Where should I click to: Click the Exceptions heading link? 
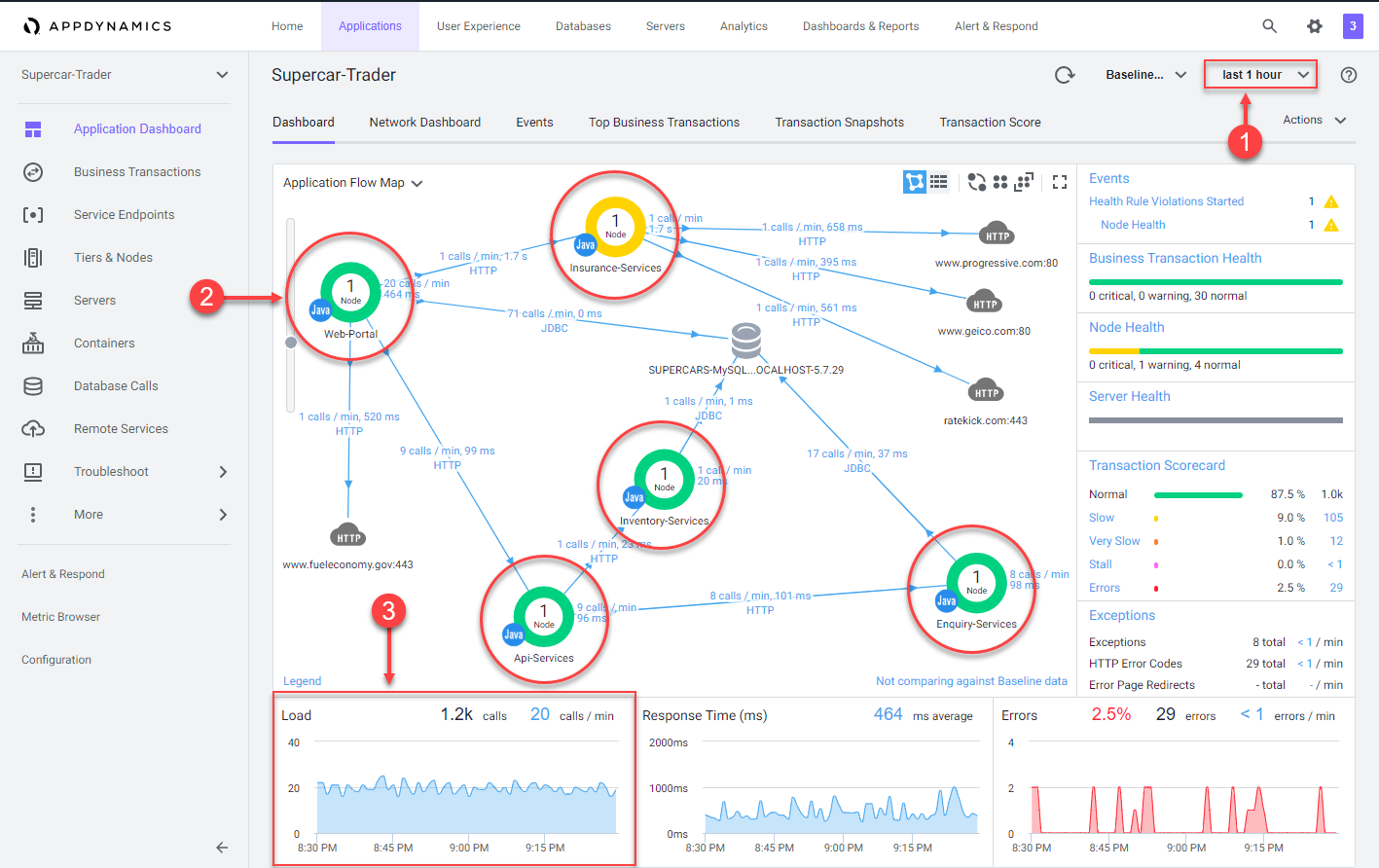(1122, 615)
